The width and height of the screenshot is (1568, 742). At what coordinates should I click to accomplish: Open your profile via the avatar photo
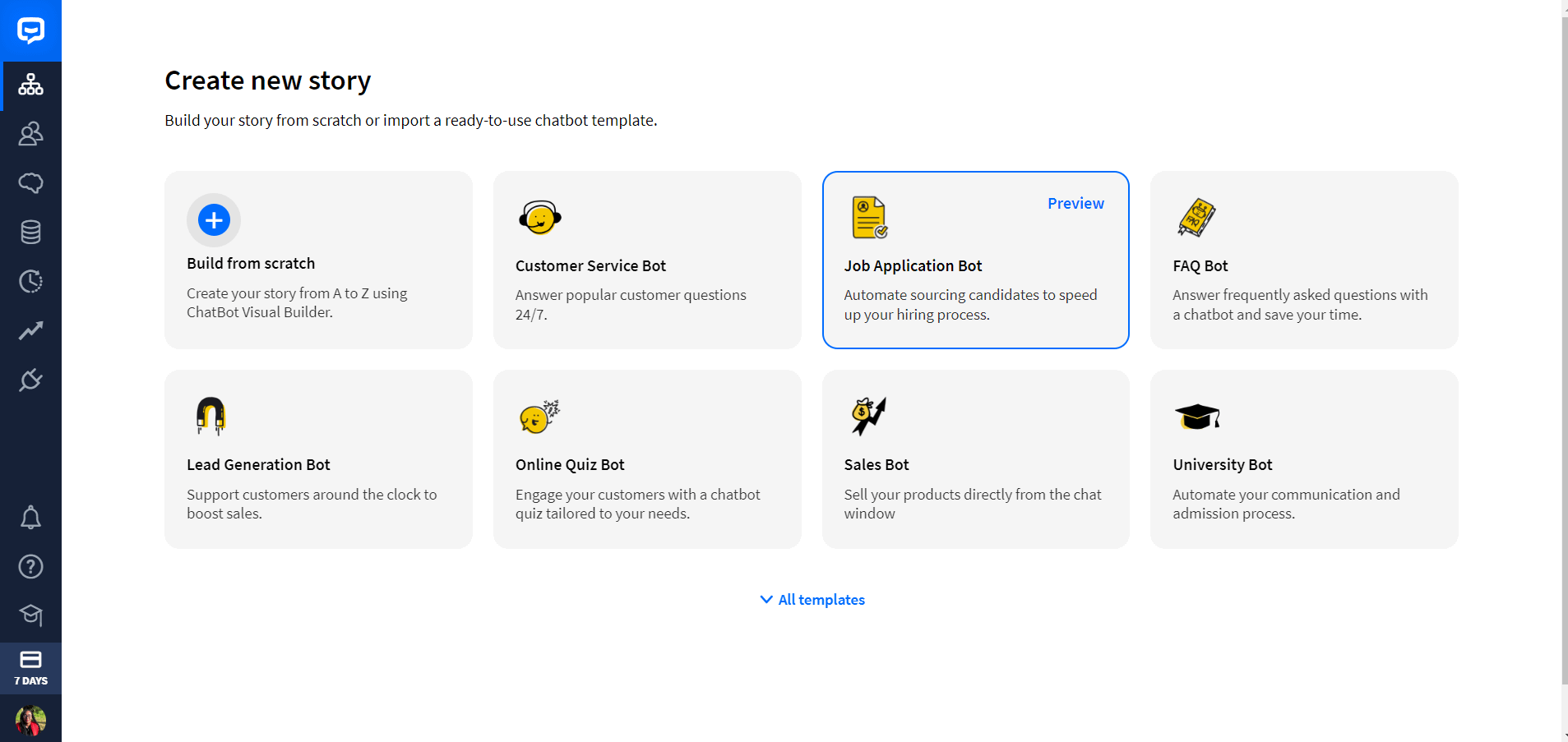point(31,719)
